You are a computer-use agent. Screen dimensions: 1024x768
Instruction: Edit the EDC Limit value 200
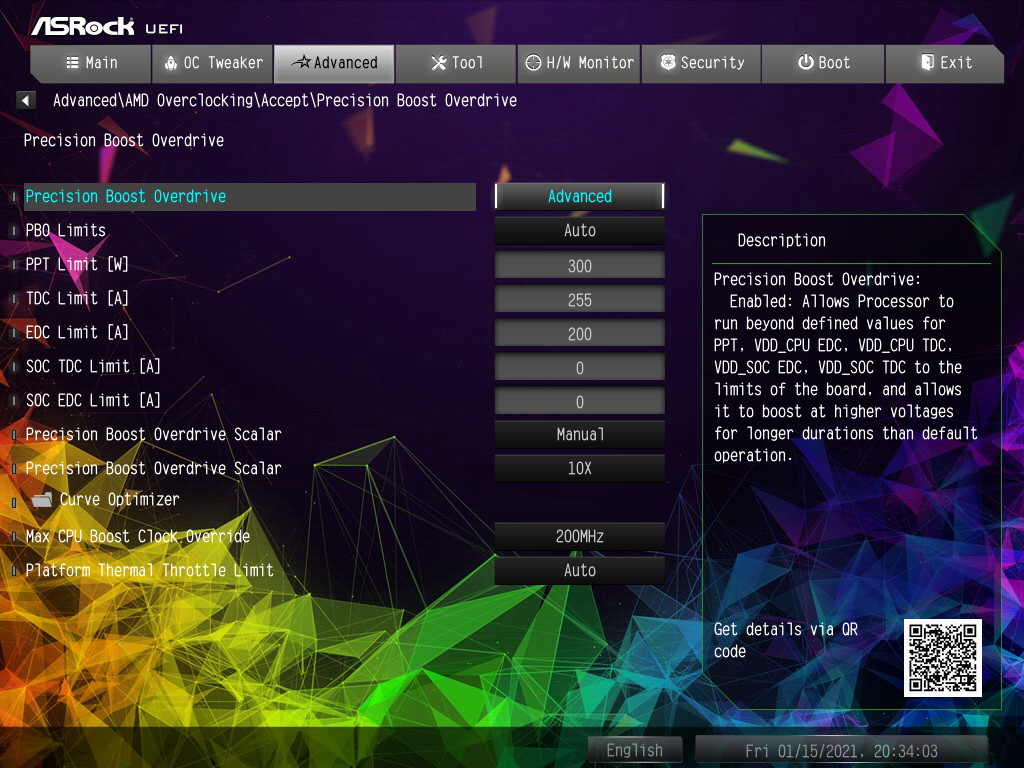[x=579, y=334]
